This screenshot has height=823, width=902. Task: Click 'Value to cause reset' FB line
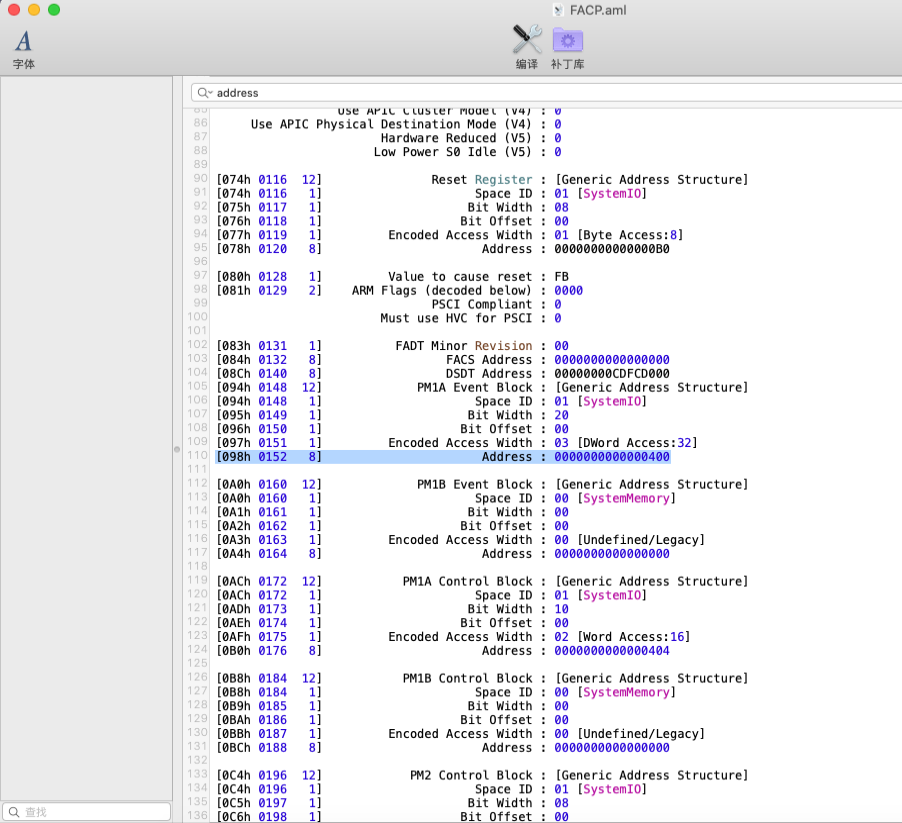(x=460, y=277)
